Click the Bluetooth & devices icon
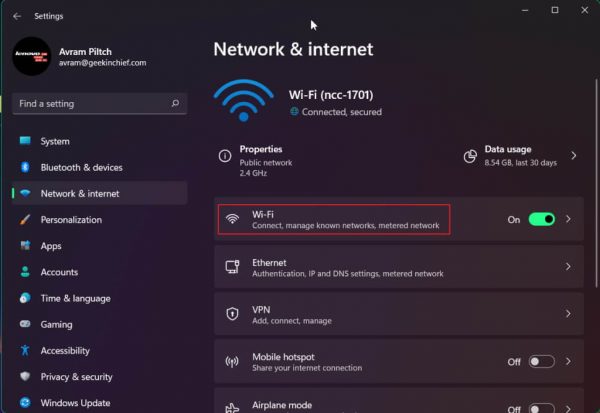This screenshot has height=413, width=600. (x=25, y=167)
